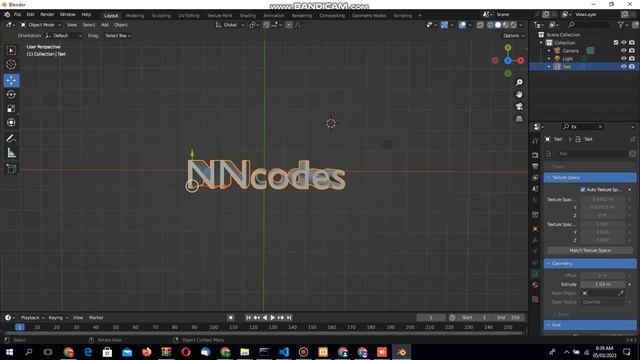Open the Render properties tab
The height and width of the screenshot is (360, 640).
tap(535, 155)
